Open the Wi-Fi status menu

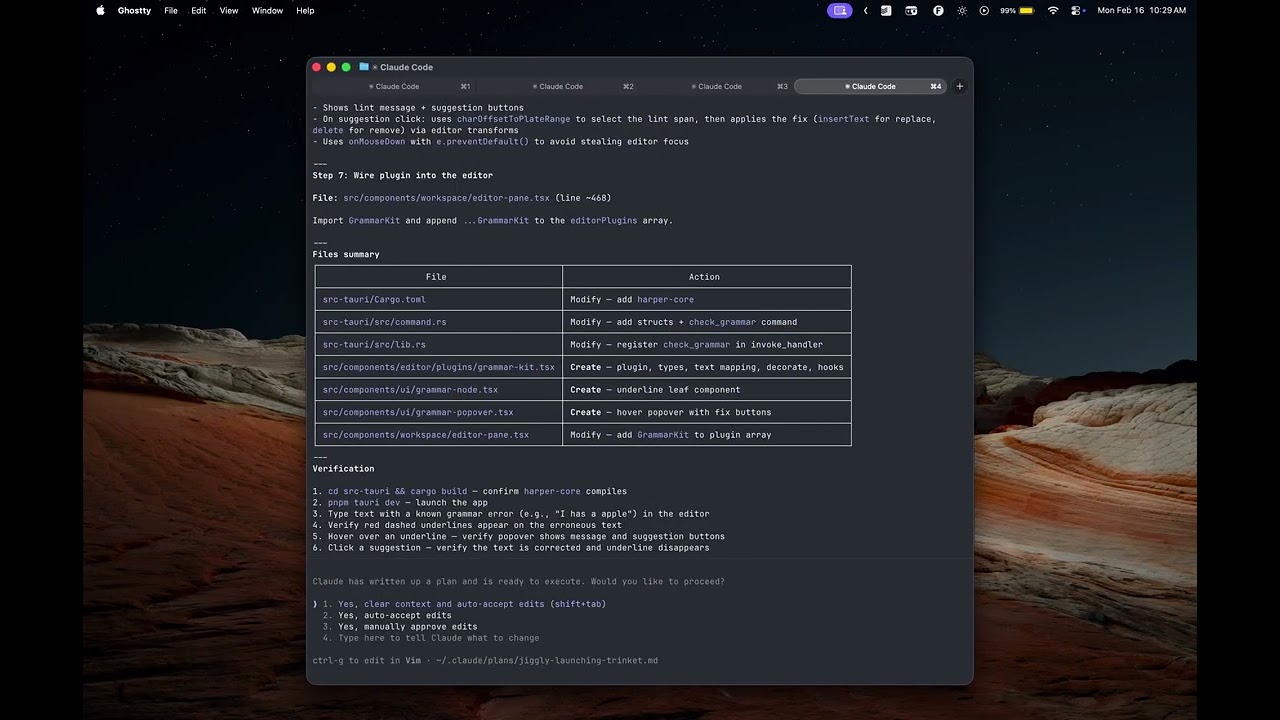click(x=1053, y=10)
